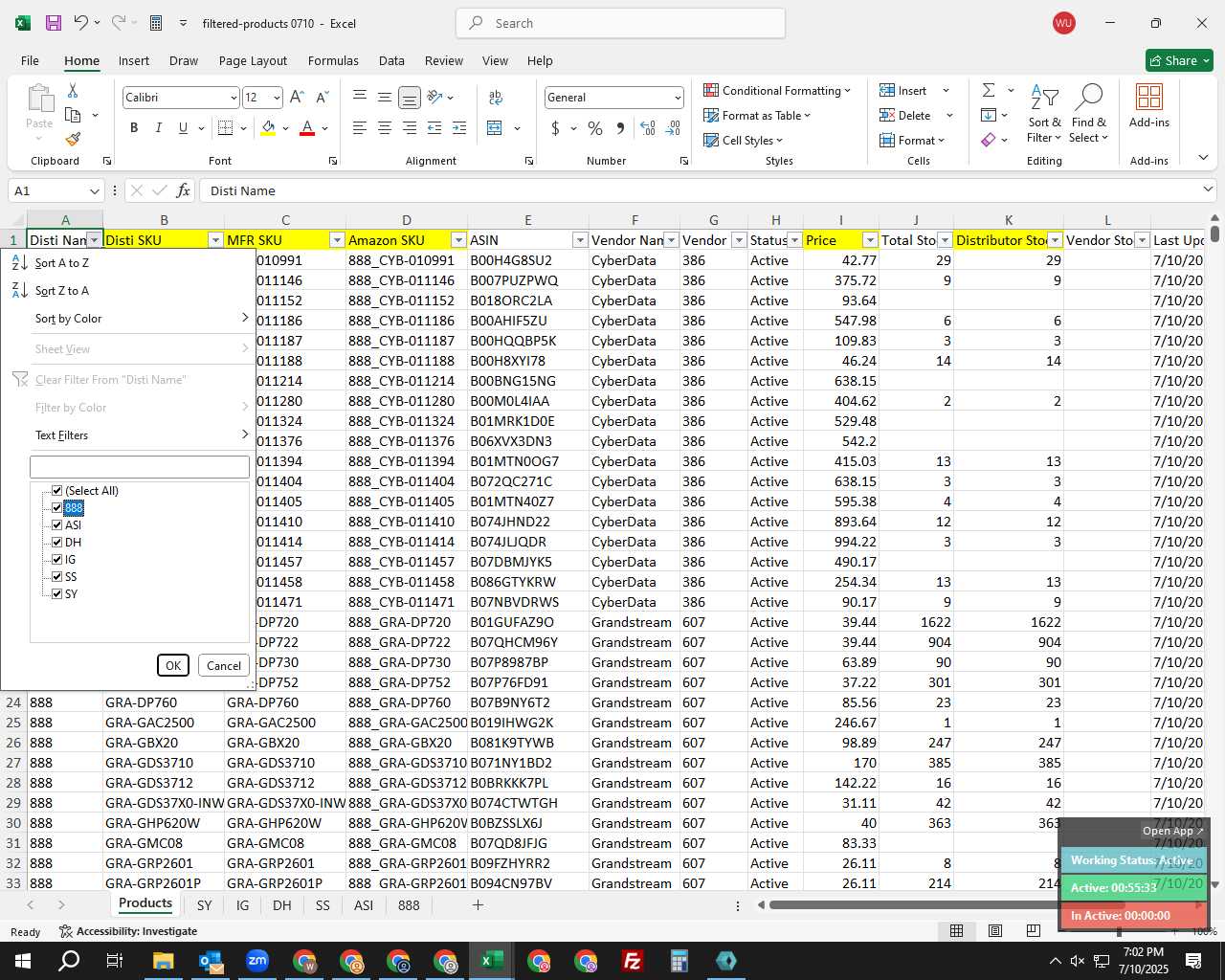Apply Percent Style format
This screenshot has width=1225, height=980.
pyautogui.click(x=595, y=128)
